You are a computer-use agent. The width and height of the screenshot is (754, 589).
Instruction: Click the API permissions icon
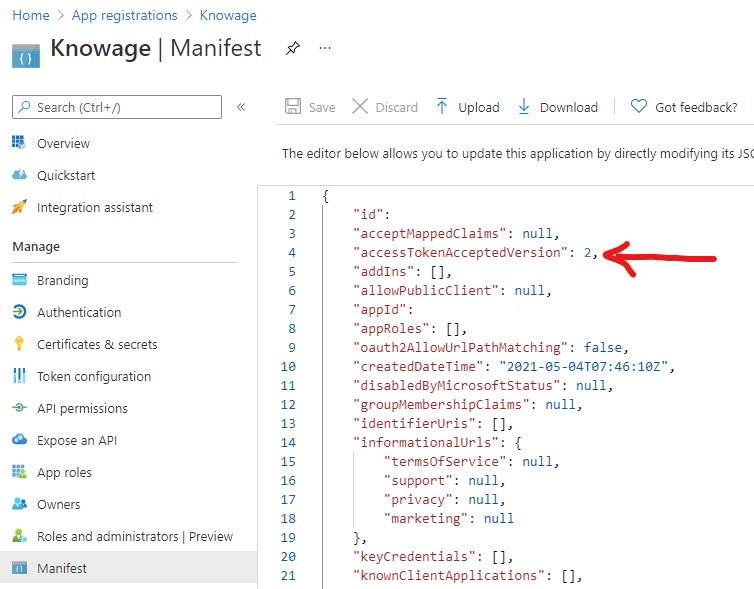[19, 408]
